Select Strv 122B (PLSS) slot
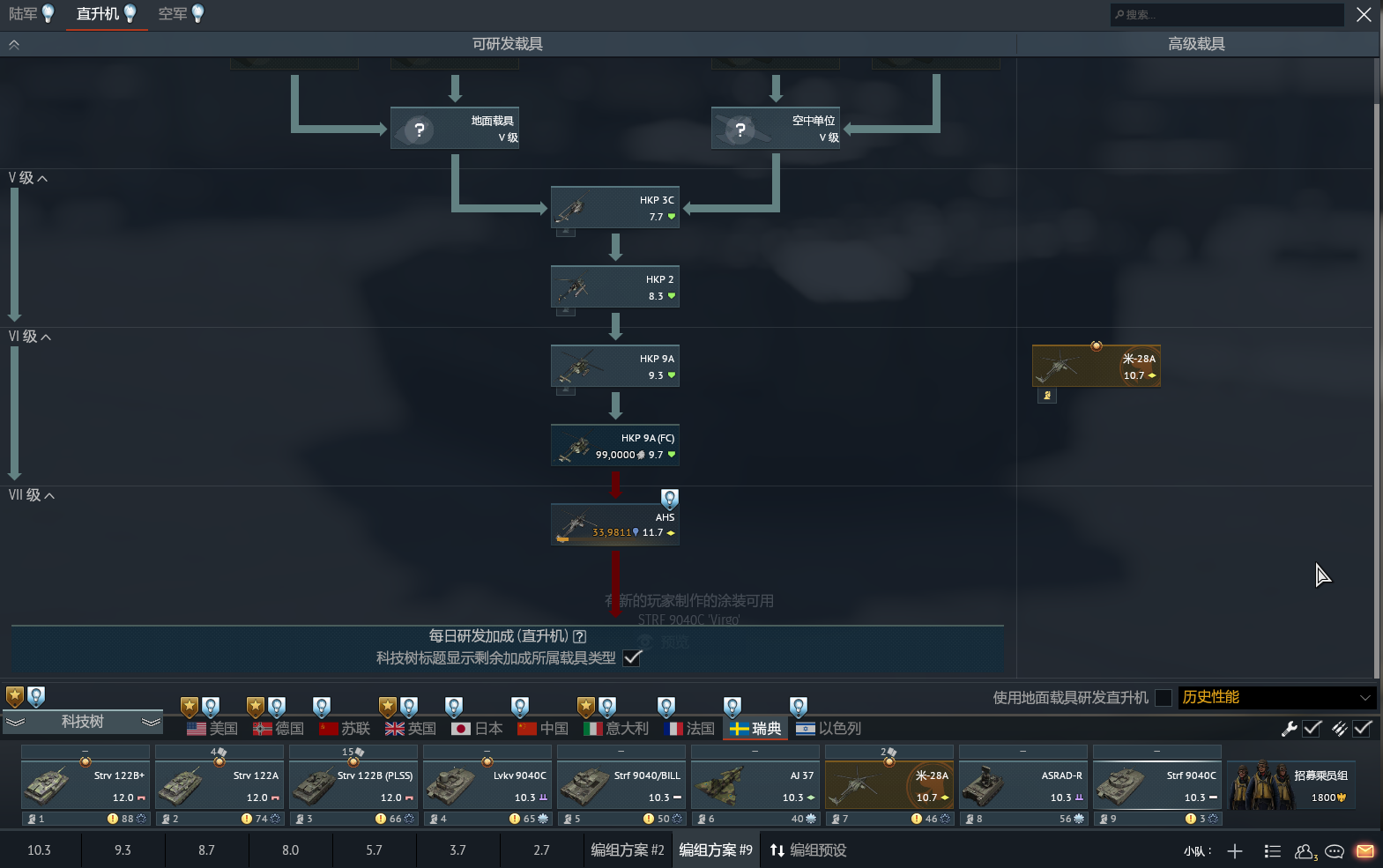The height and width of the screenshot is (868, 1383). point(353,785)
